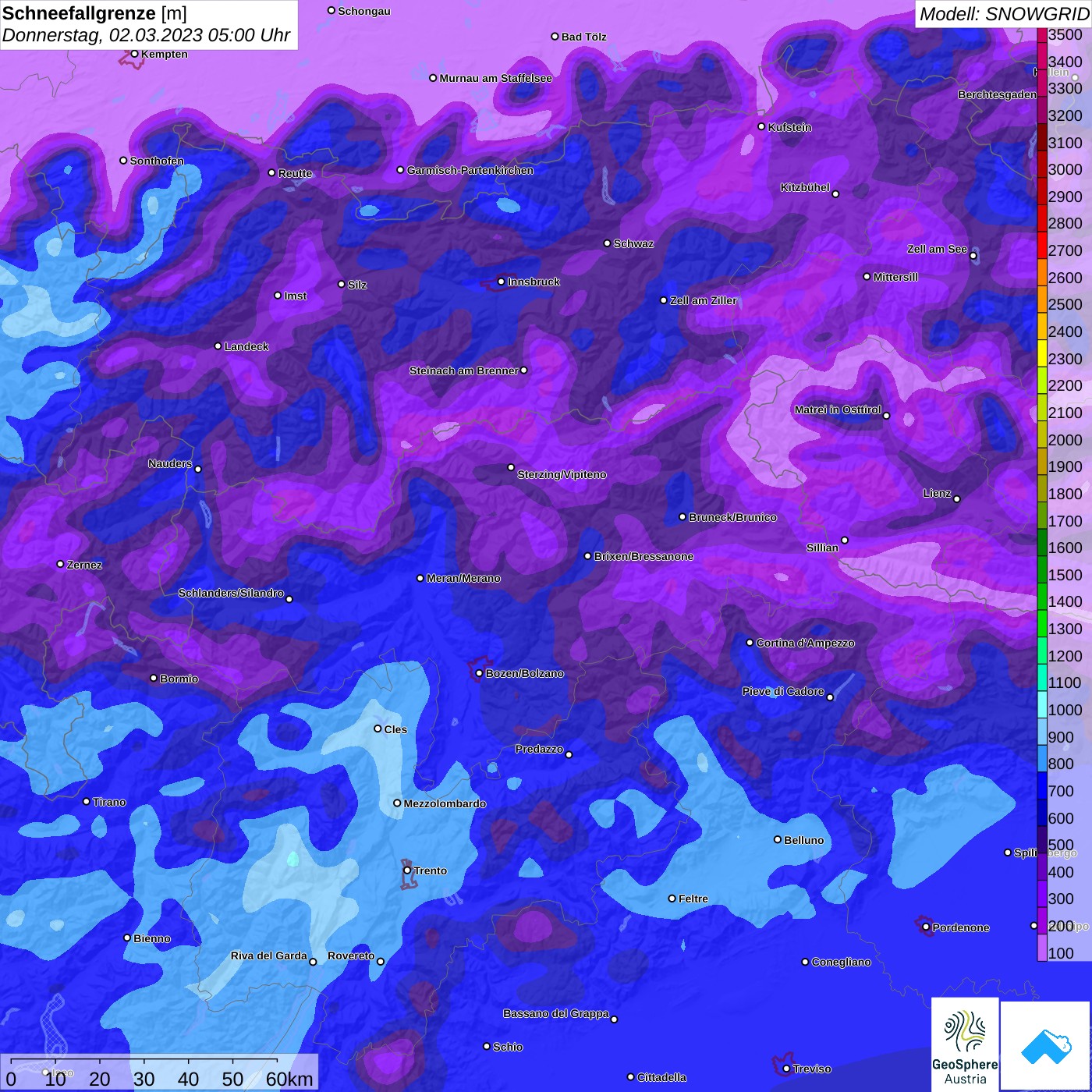Click the Bad Tölz location dot
The image size is (1092, 1092).
point(555,37)
